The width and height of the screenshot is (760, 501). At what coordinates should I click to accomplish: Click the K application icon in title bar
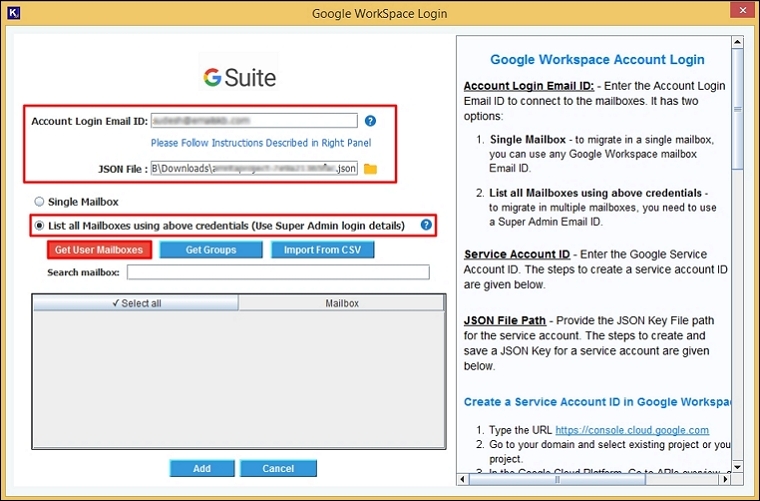pos(14,13)
